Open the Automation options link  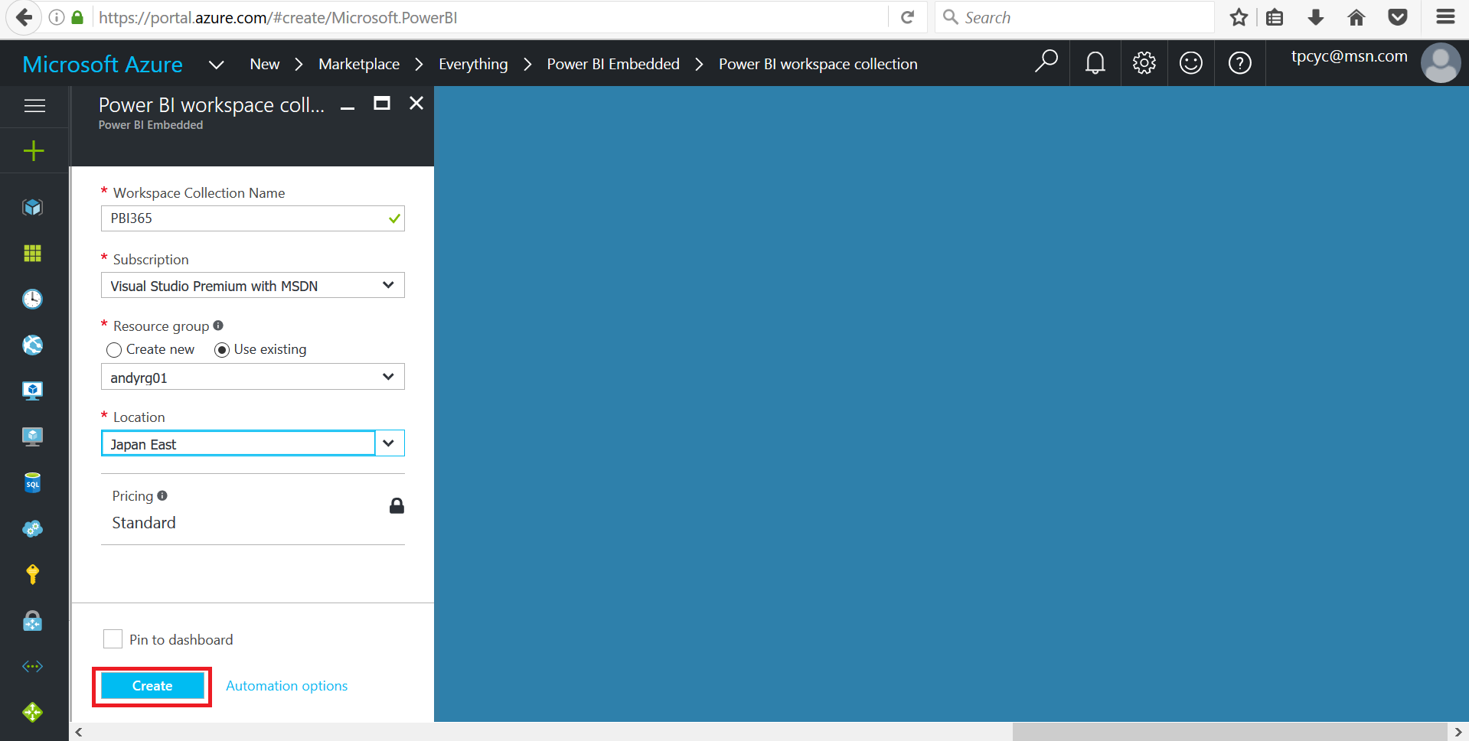click(x=287, y=686)
